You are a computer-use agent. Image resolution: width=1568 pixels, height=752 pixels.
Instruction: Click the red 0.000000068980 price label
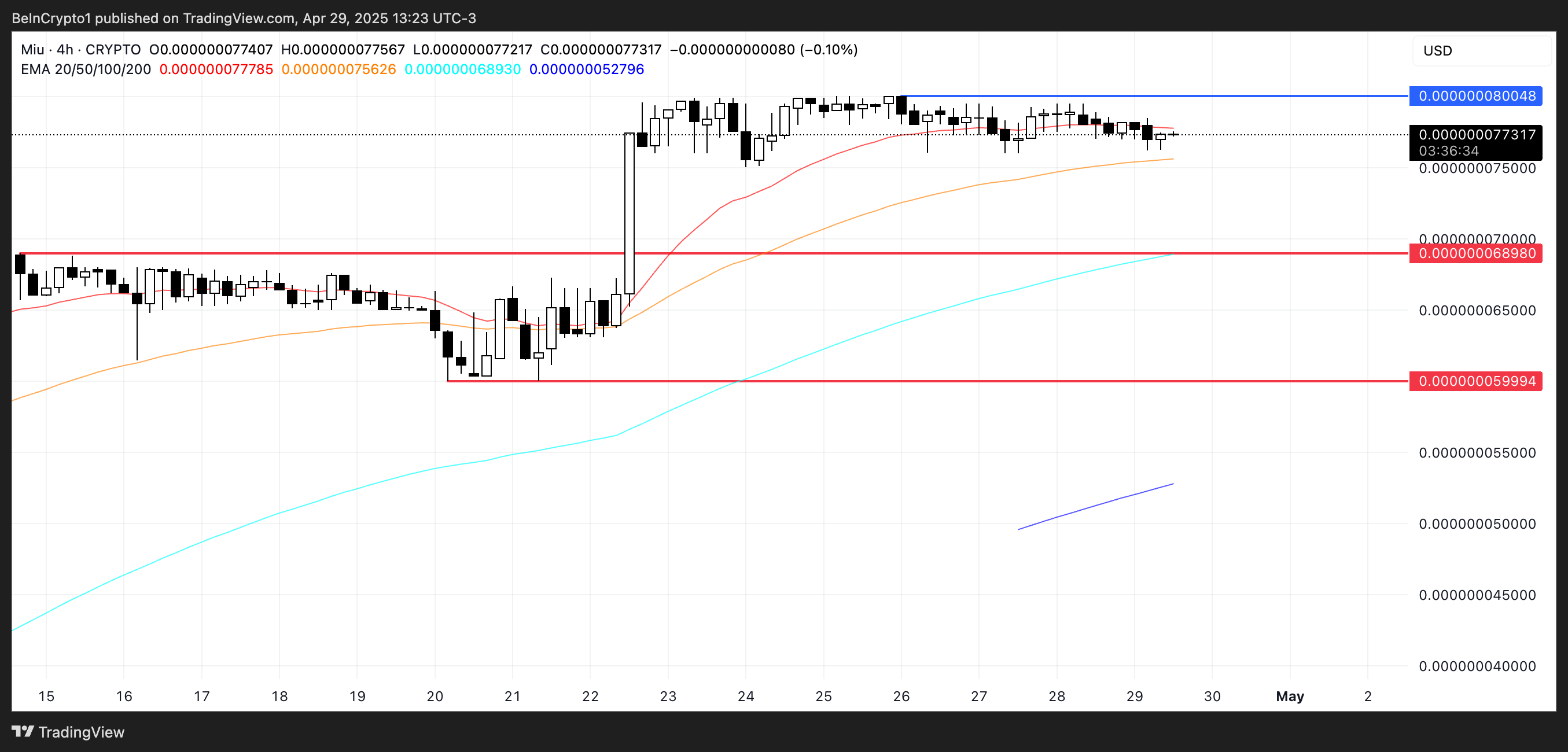[x=1475, y=253]
